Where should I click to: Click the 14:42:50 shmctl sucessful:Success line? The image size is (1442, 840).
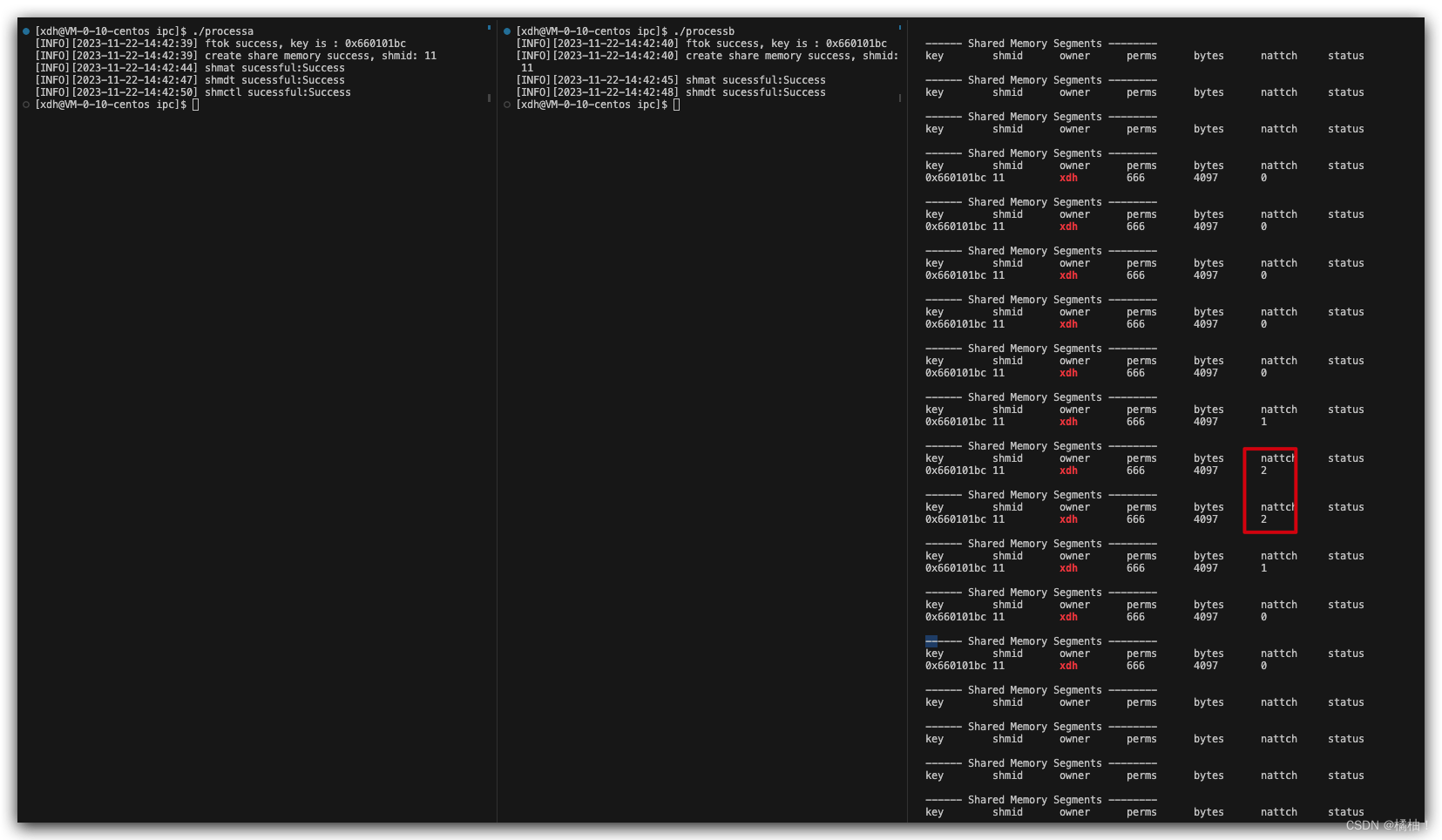[193, 92]
